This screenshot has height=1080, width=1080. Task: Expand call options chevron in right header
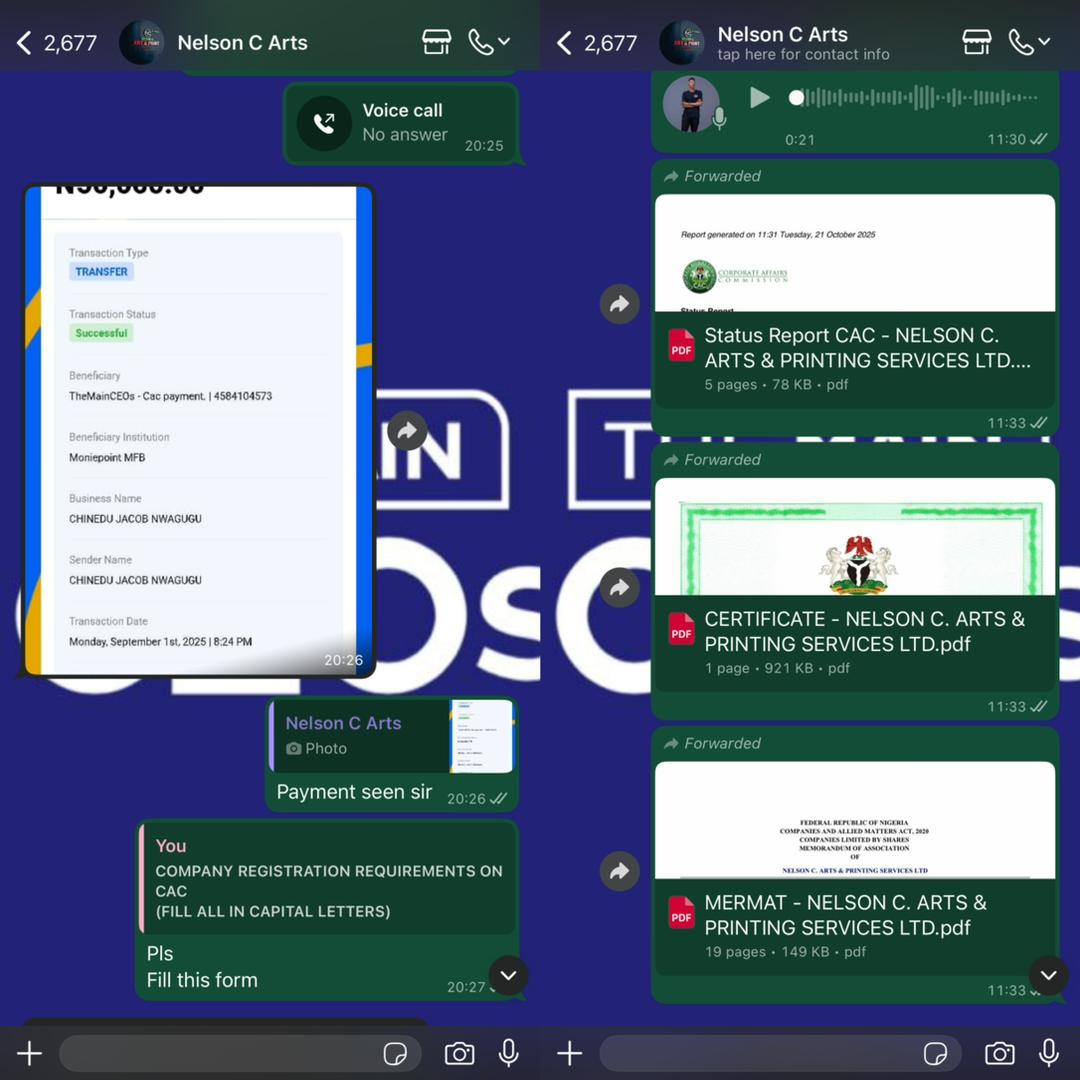tap(1045, 42)
